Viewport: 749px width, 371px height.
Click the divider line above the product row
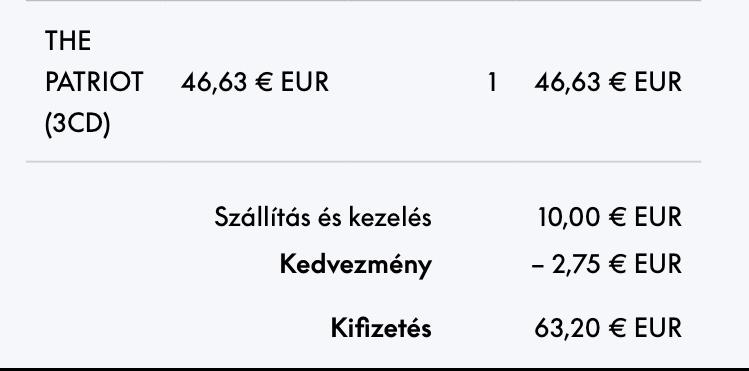tap(364, 1)
